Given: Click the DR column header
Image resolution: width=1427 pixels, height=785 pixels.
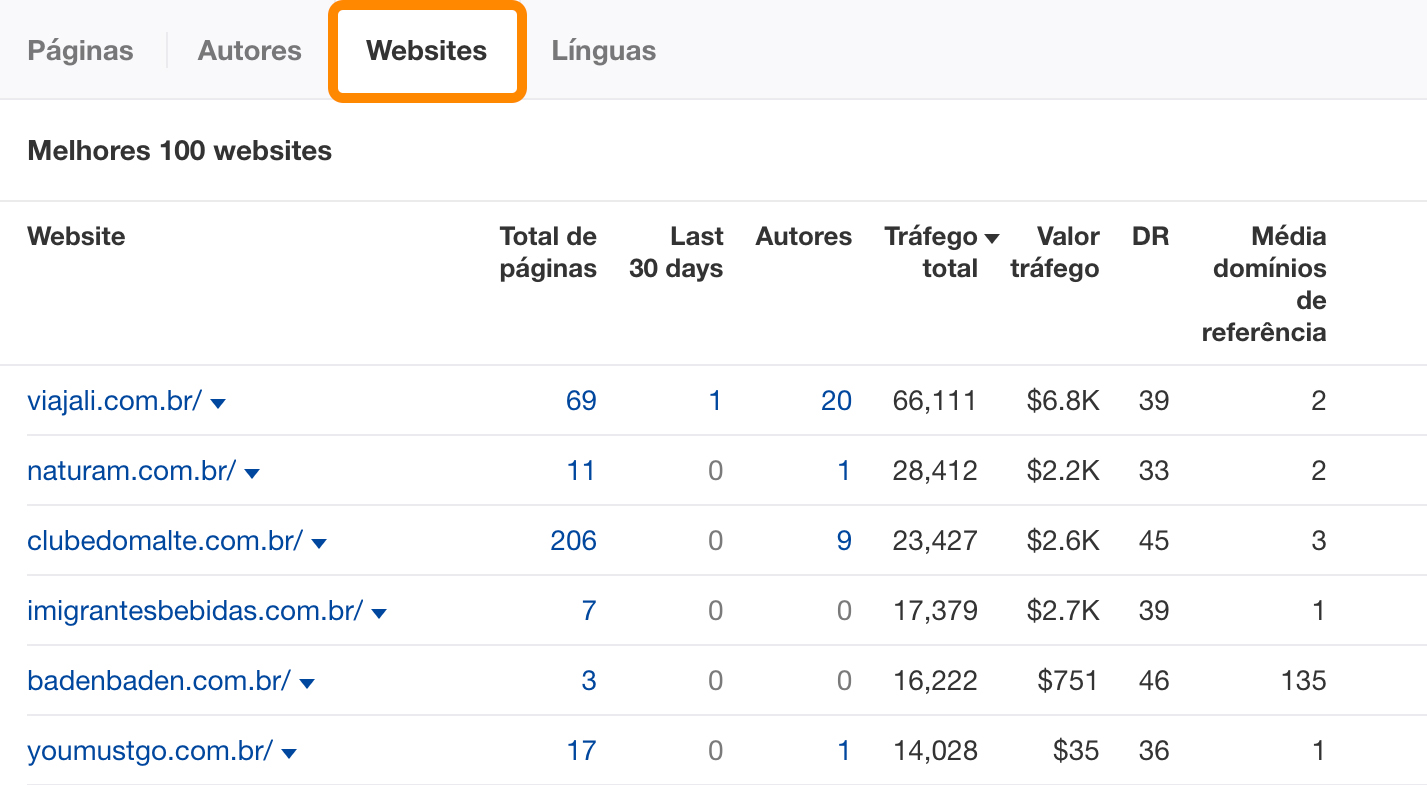Looking at the screenshot, I should [1150, 237].
